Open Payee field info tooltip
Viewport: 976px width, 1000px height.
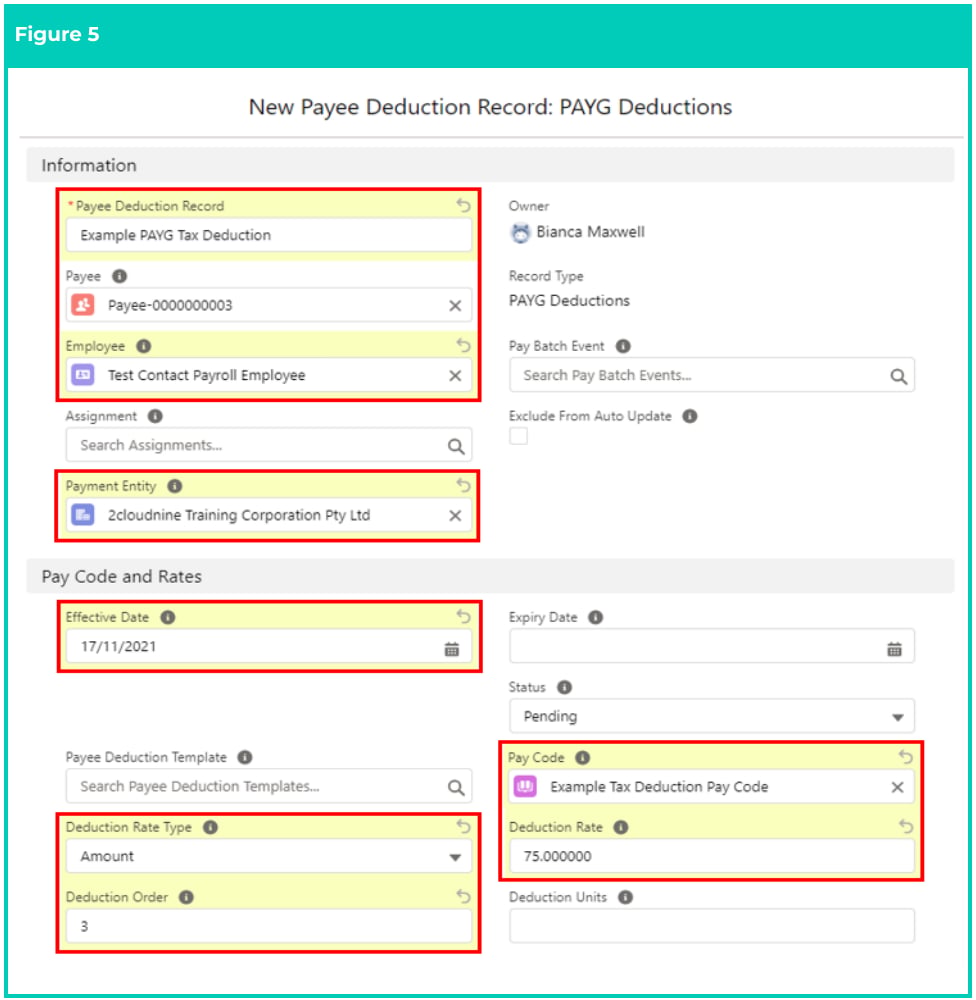(119, 276)
